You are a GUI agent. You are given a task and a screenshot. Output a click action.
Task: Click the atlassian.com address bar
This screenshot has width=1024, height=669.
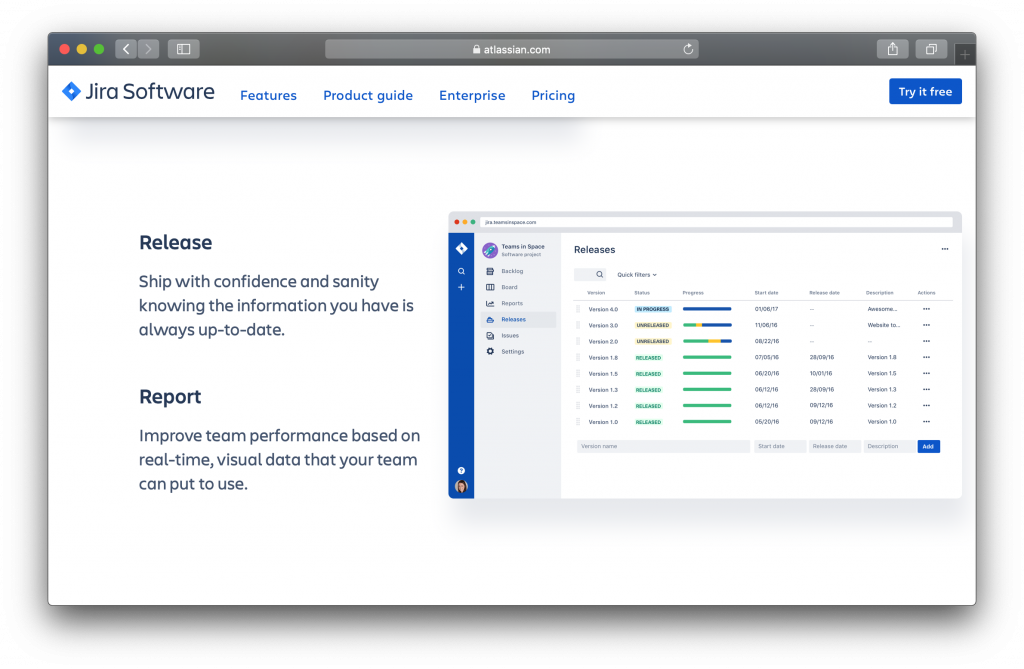tap(511, 49)
